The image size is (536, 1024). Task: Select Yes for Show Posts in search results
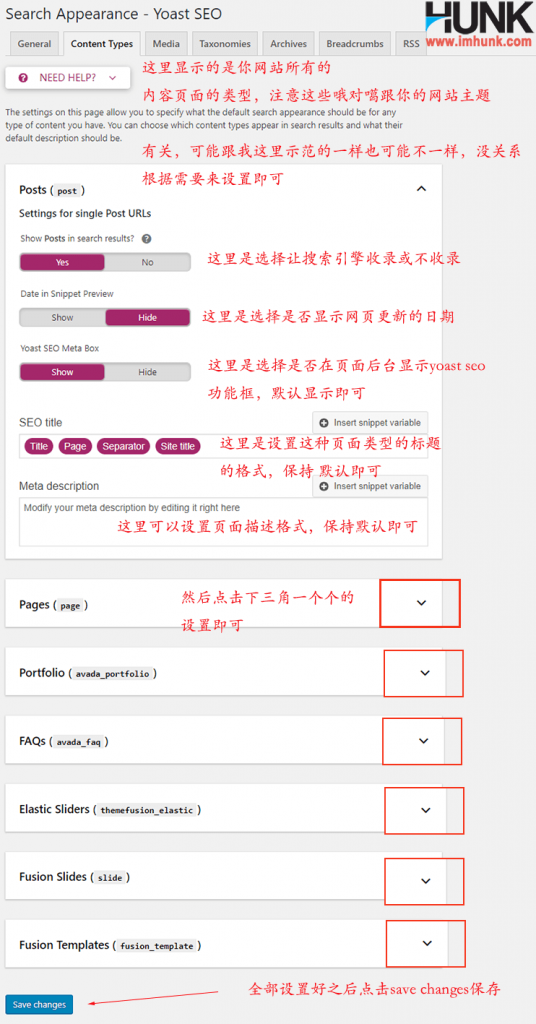62,263
